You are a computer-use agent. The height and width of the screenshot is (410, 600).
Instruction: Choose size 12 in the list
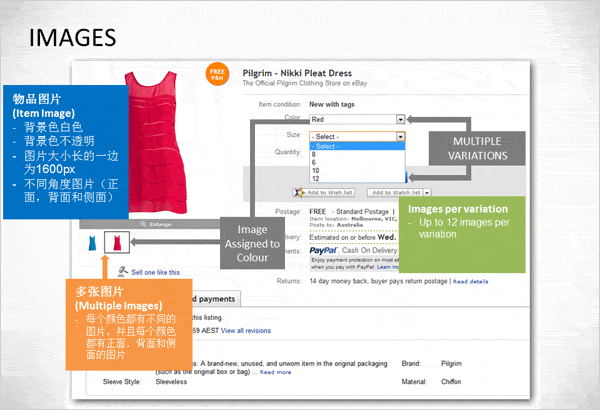tap(357, 179)
